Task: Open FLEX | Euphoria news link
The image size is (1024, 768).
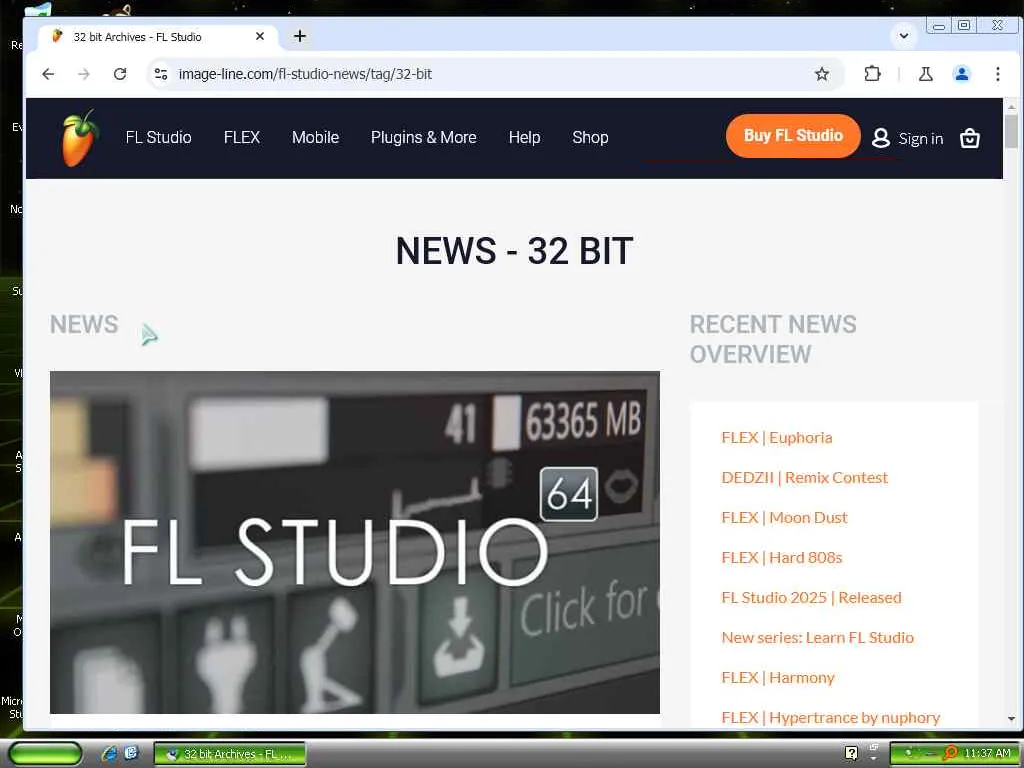Action: click(776, 438)
